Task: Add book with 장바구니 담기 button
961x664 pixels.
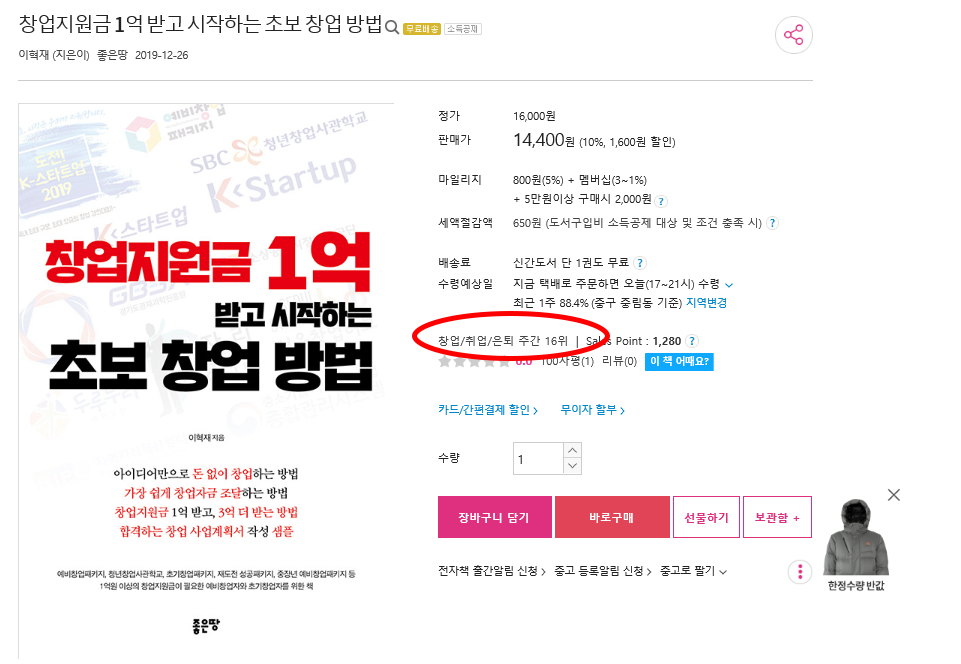Action: click(495, 517)
